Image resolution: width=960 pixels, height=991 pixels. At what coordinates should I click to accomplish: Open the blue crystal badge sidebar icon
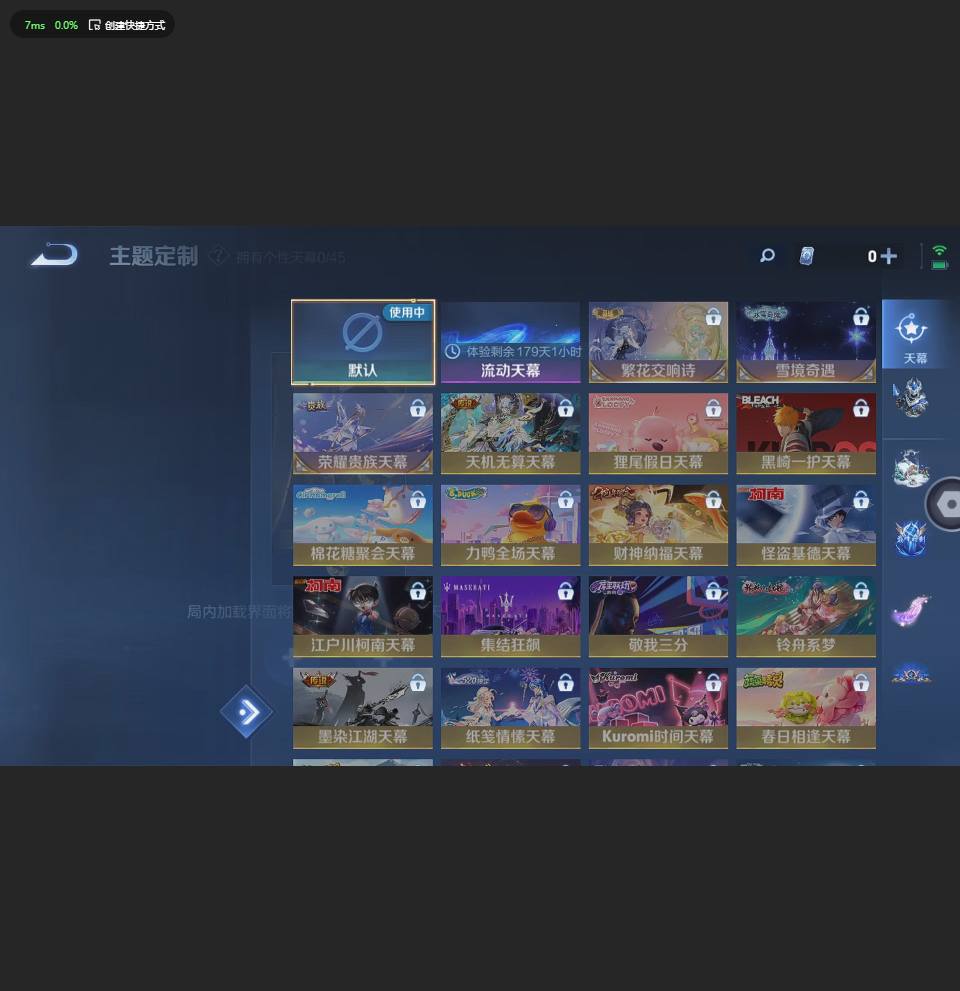911,539
